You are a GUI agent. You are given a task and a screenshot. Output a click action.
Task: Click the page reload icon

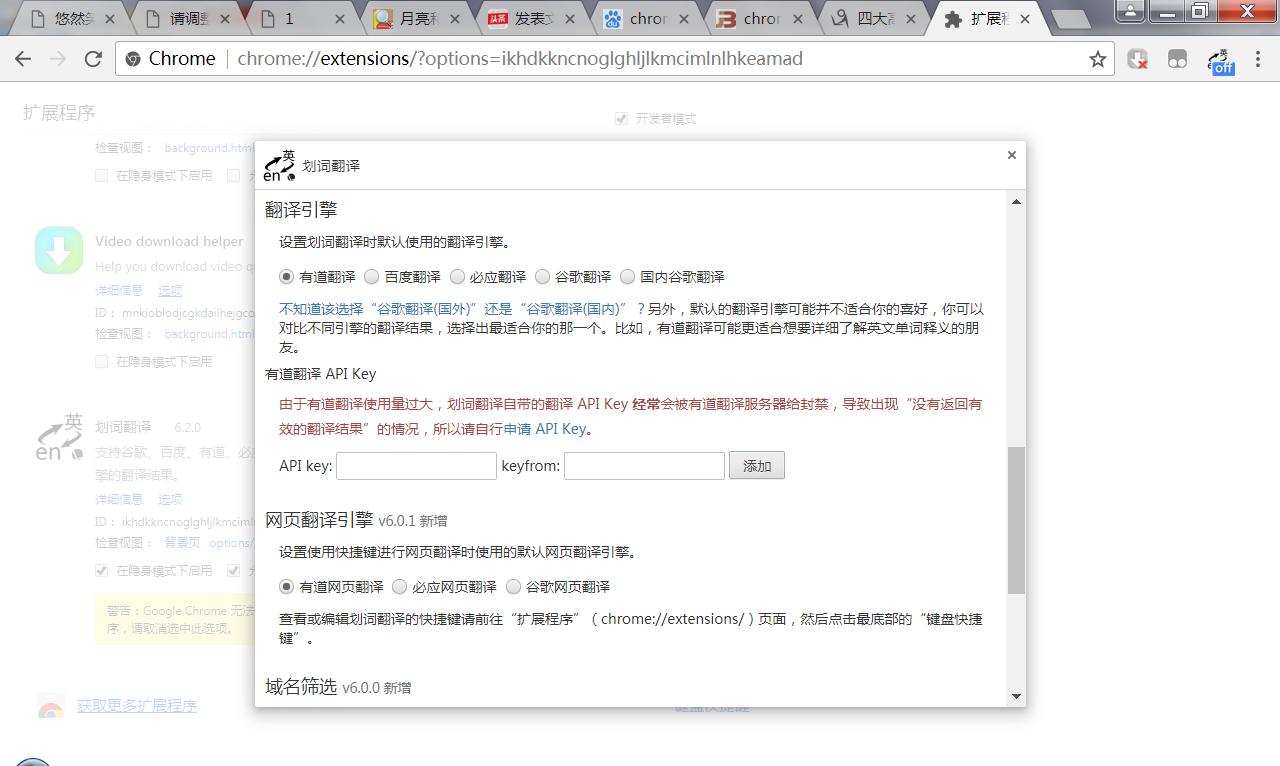point(93,59)
